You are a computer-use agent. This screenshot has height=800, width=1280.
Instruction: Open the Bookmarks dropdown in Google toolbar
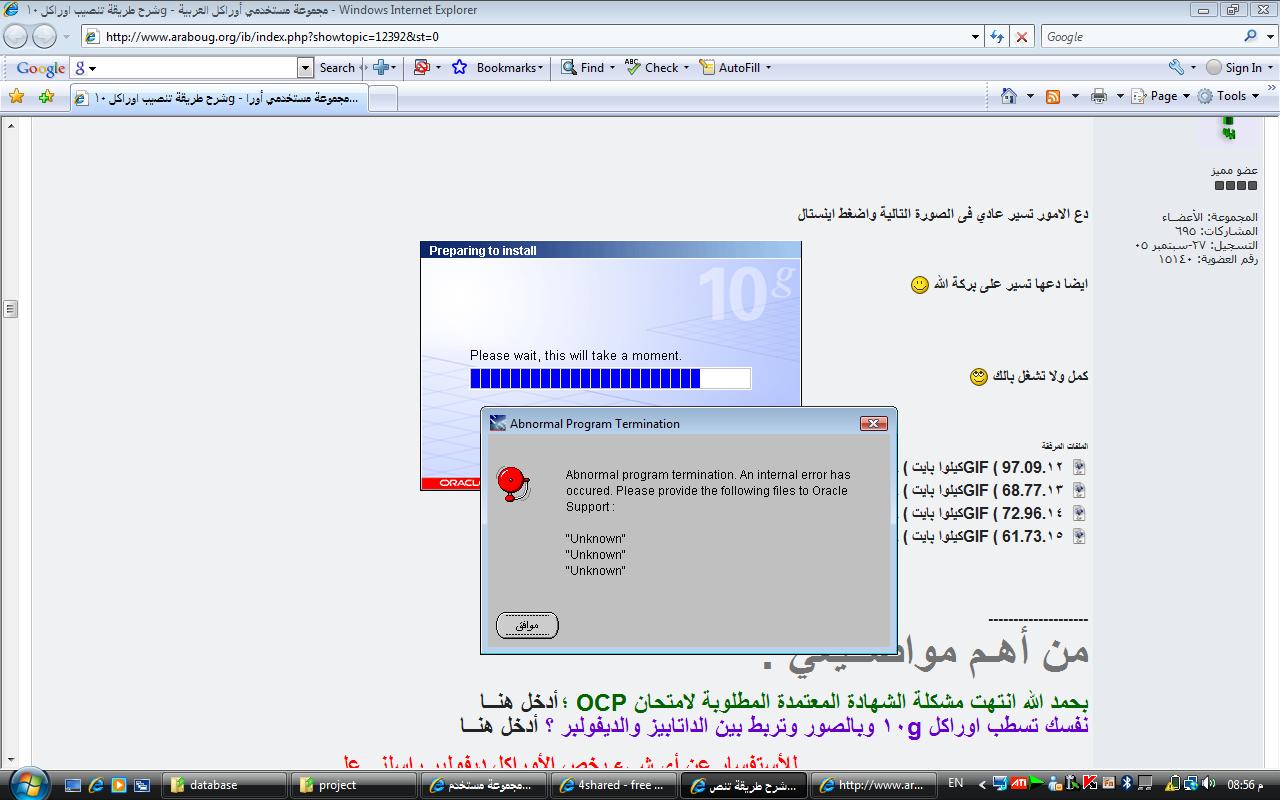[509, 68]
